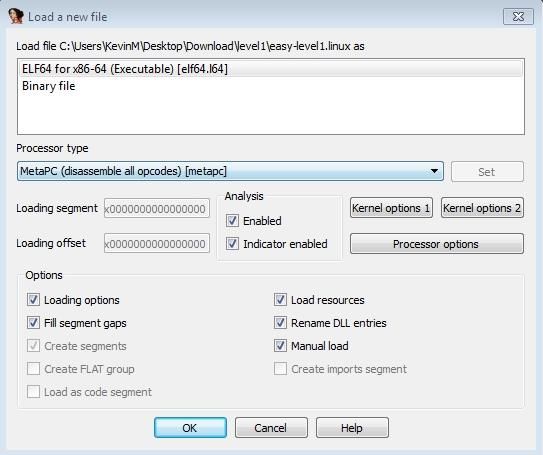This screenshot has height=455, width=543.
Task: Toggle the Create segments checkbox
Action: 33,346
